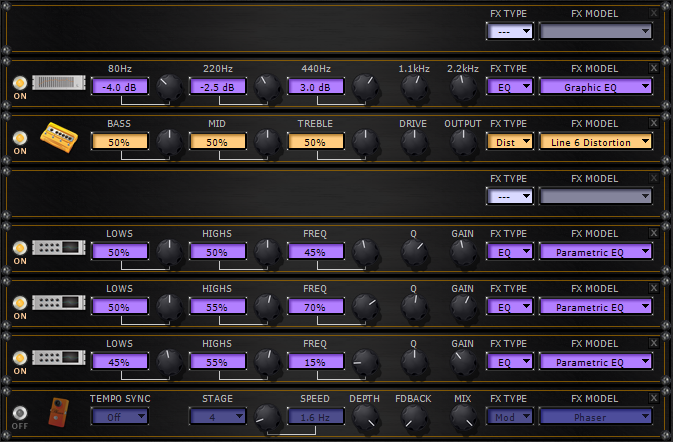
Task: Click the 80Hz value field -4.0 dB
Action: (119, 87)
